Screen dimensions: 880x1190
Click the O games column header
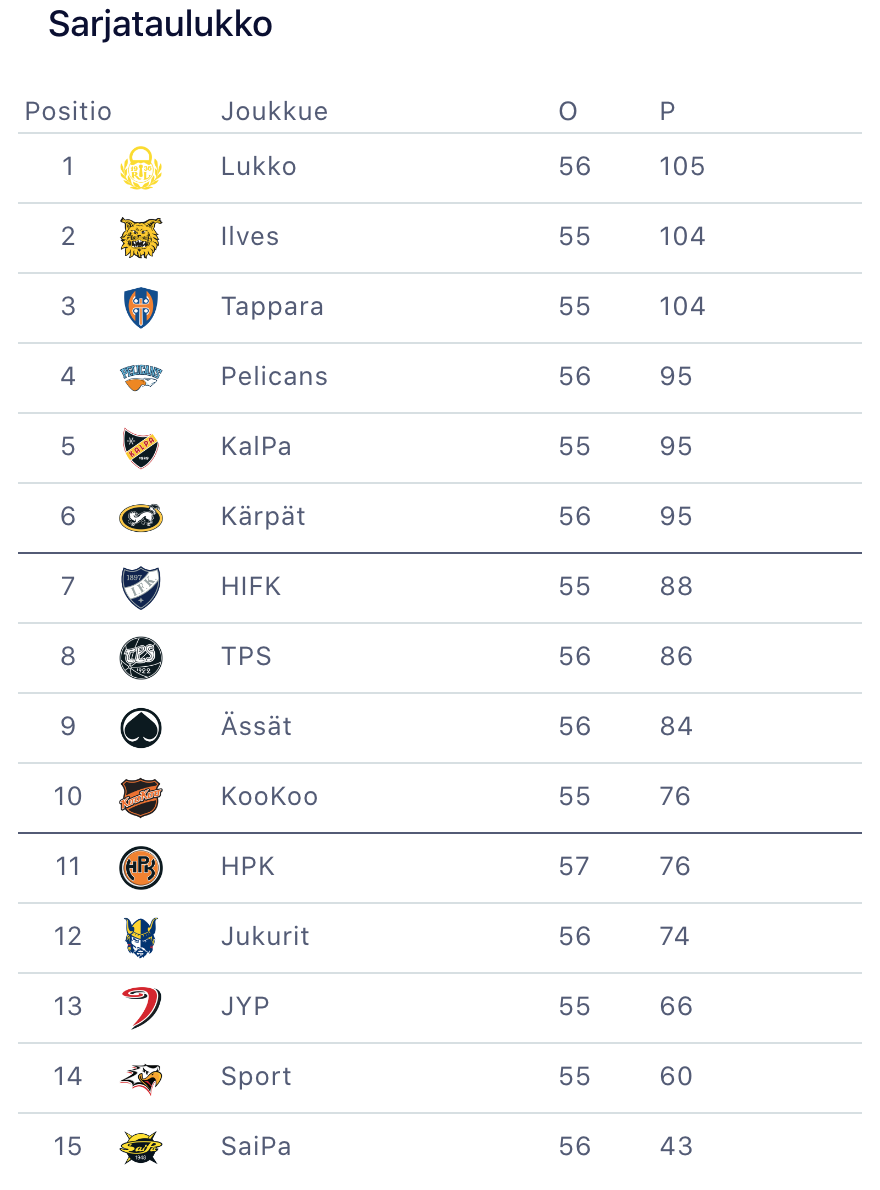(568, 111)
